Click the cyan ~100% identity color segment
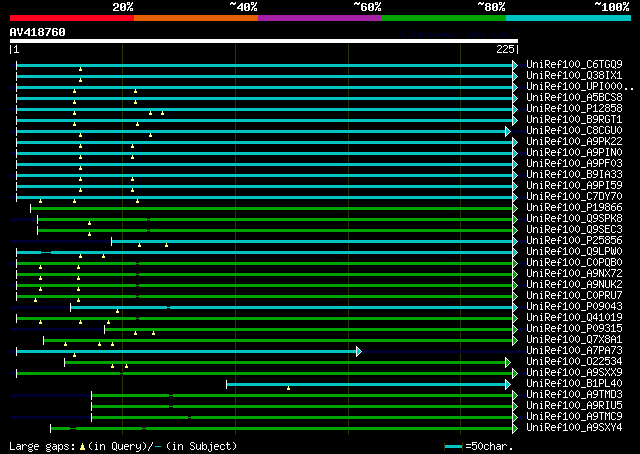640x454 pixels. pos(568,18)
